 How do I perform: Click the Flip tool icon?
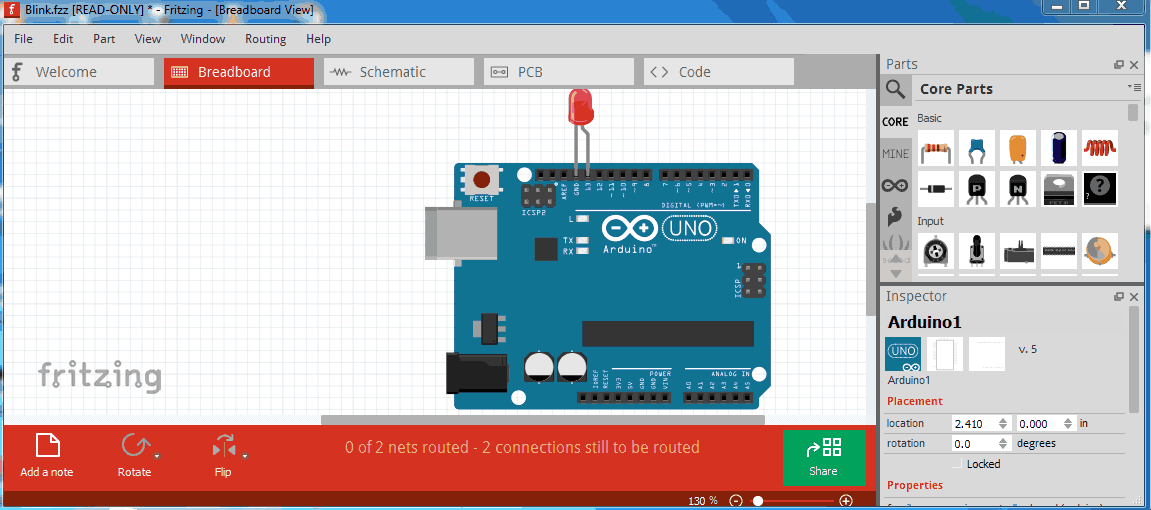(222, 445)
